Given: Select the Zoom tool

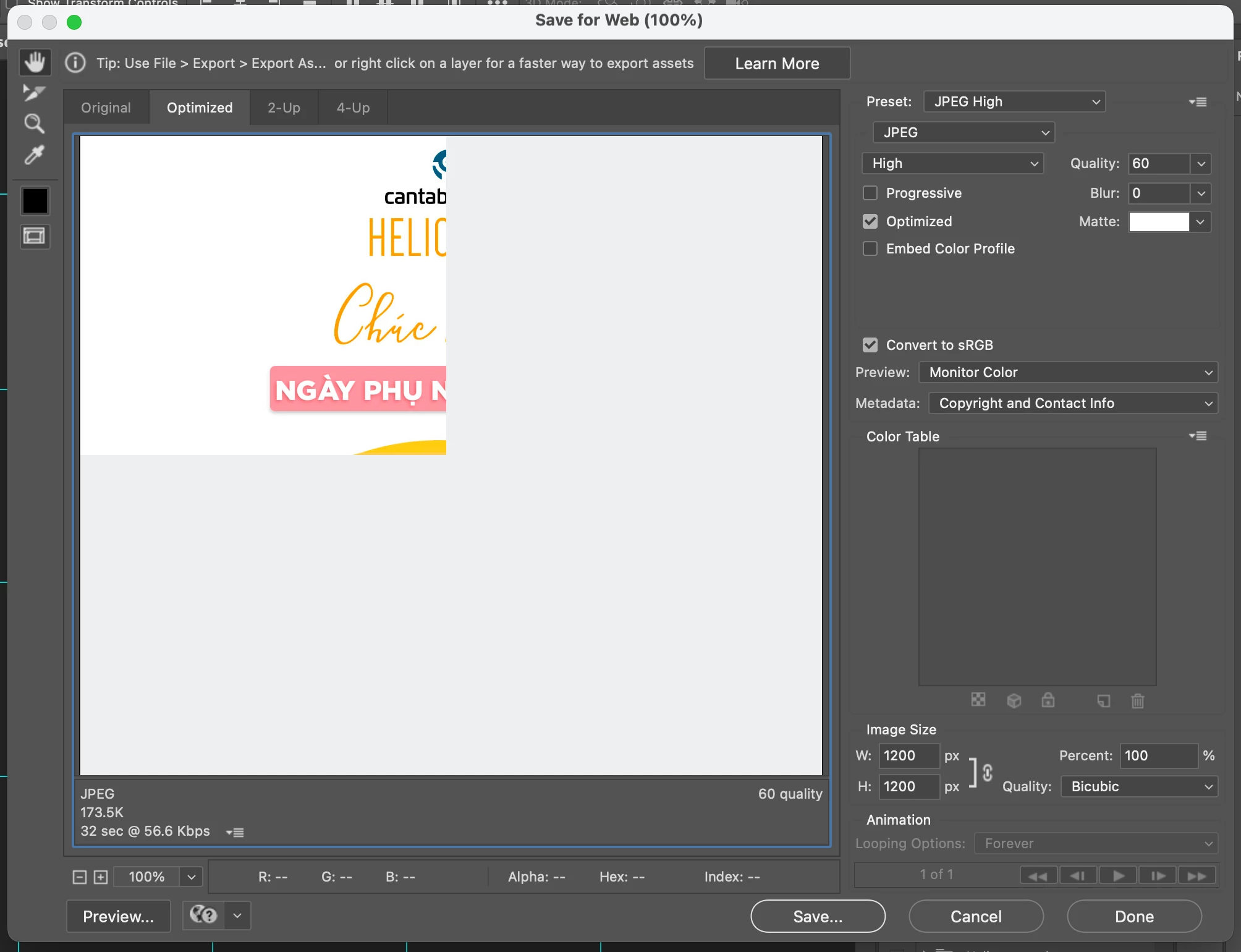Looking at the screenshot, I should [34, 124].
